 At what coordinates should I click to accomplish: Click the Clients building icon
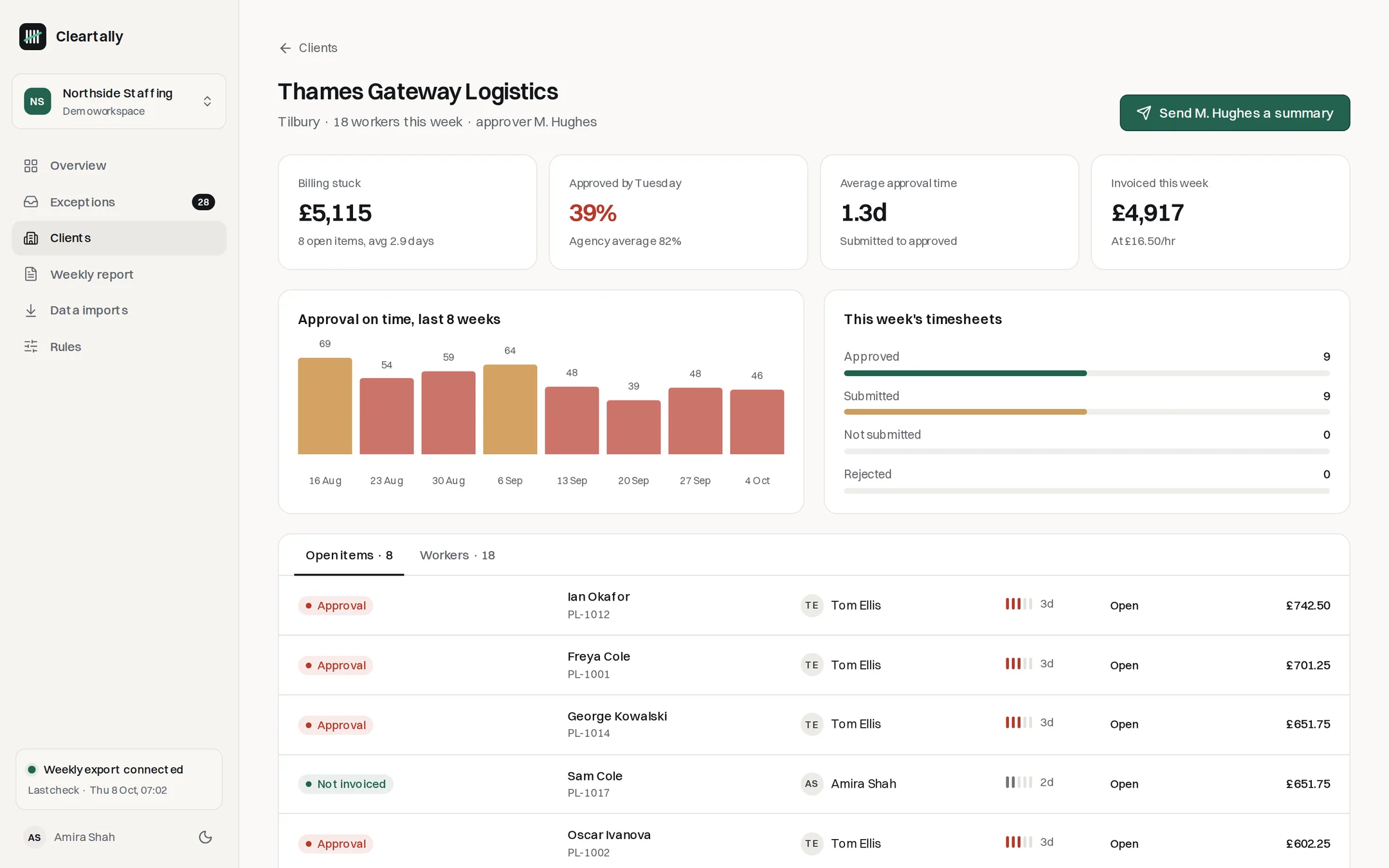pos(31,238)
